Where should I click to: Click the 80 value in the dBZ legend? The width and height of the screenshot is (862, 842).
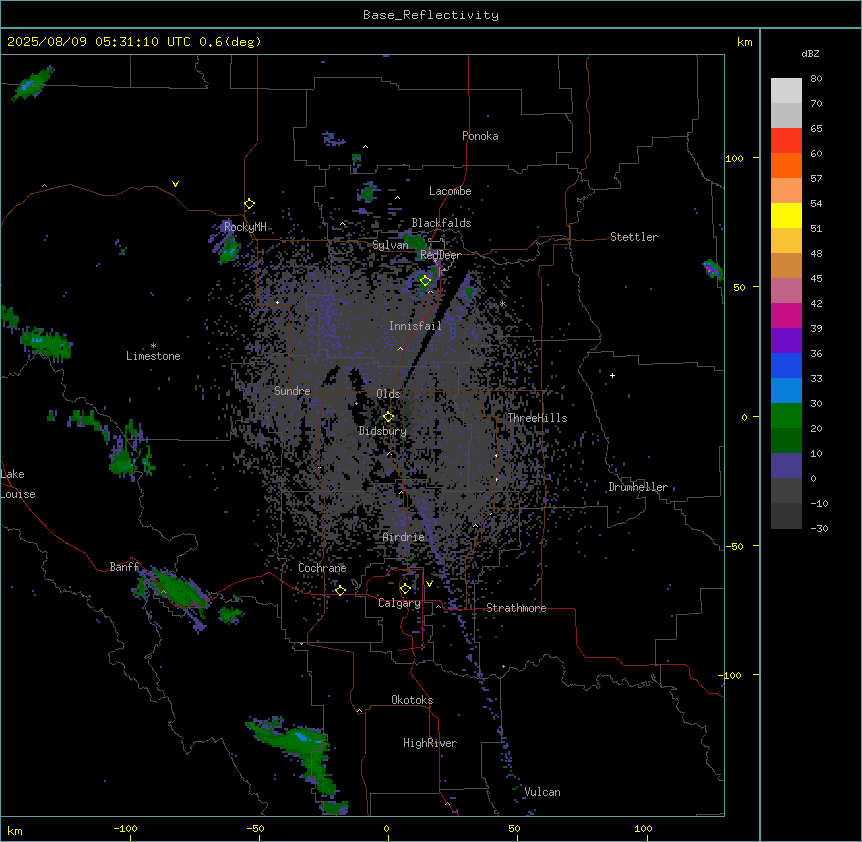click(816, 79)
